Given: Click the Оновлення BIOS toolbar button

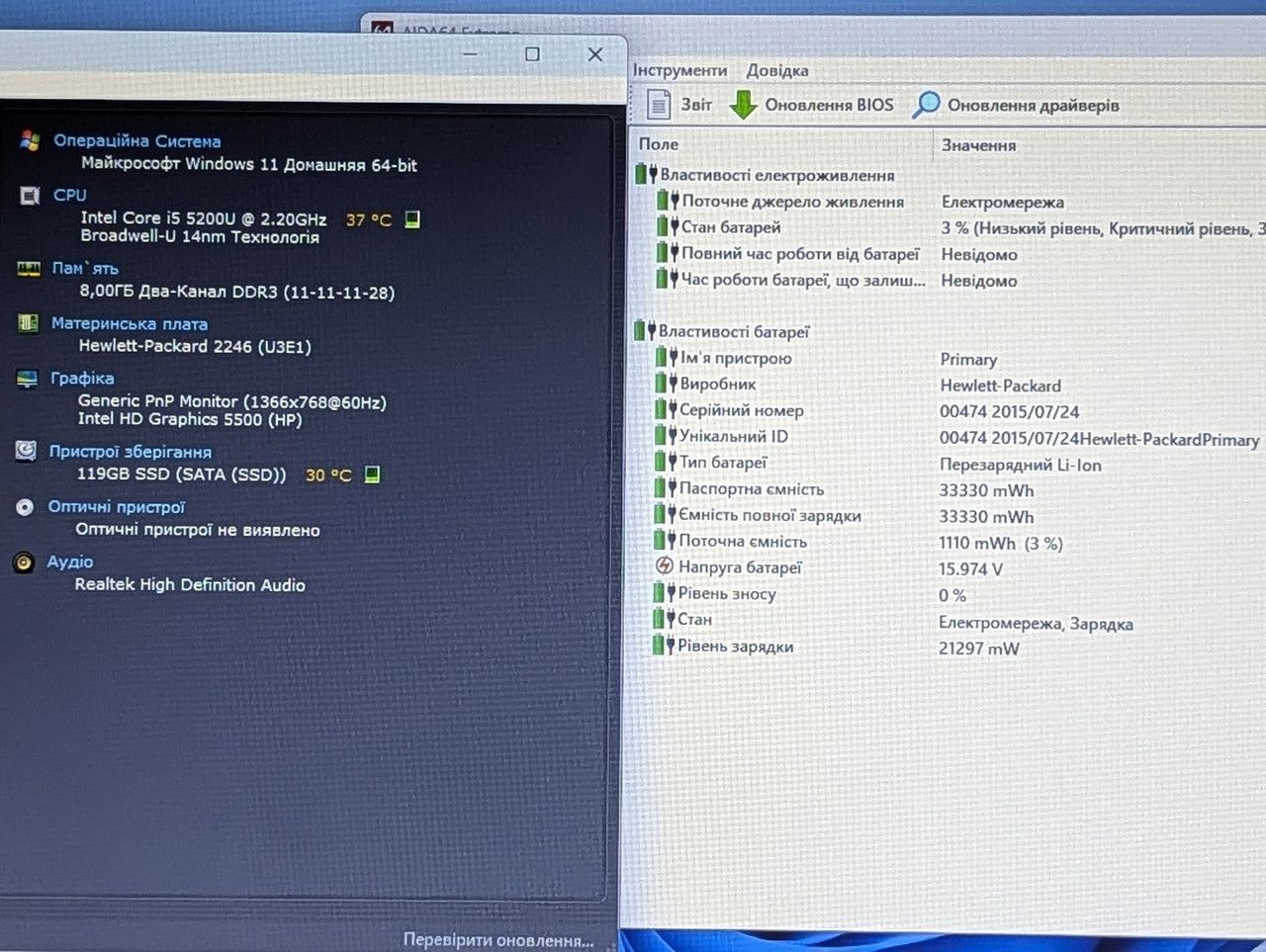Looking at the screenshot, I should [811, 105].
